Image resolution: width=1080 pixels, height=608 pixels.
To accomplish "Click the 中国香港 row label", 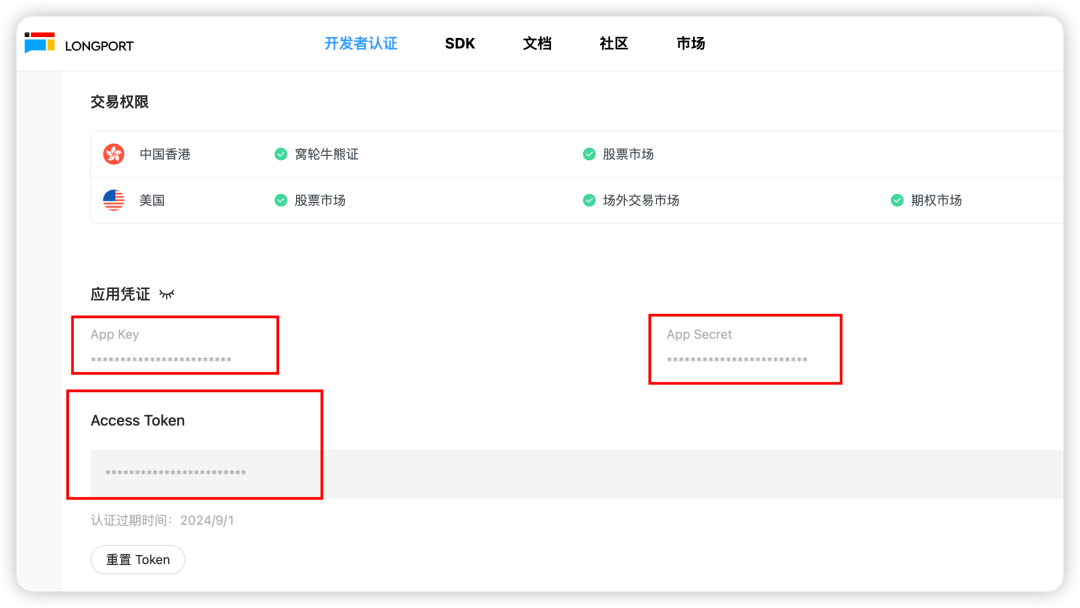I will coord(165,154).
